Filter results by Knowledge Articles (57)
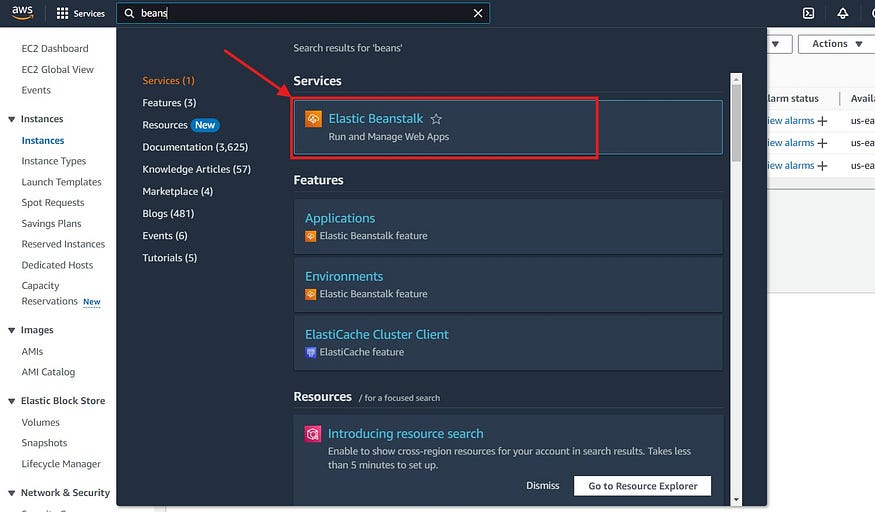Image resolution: width=875 pixels, height=512 pixels. [x=196, y=170]
